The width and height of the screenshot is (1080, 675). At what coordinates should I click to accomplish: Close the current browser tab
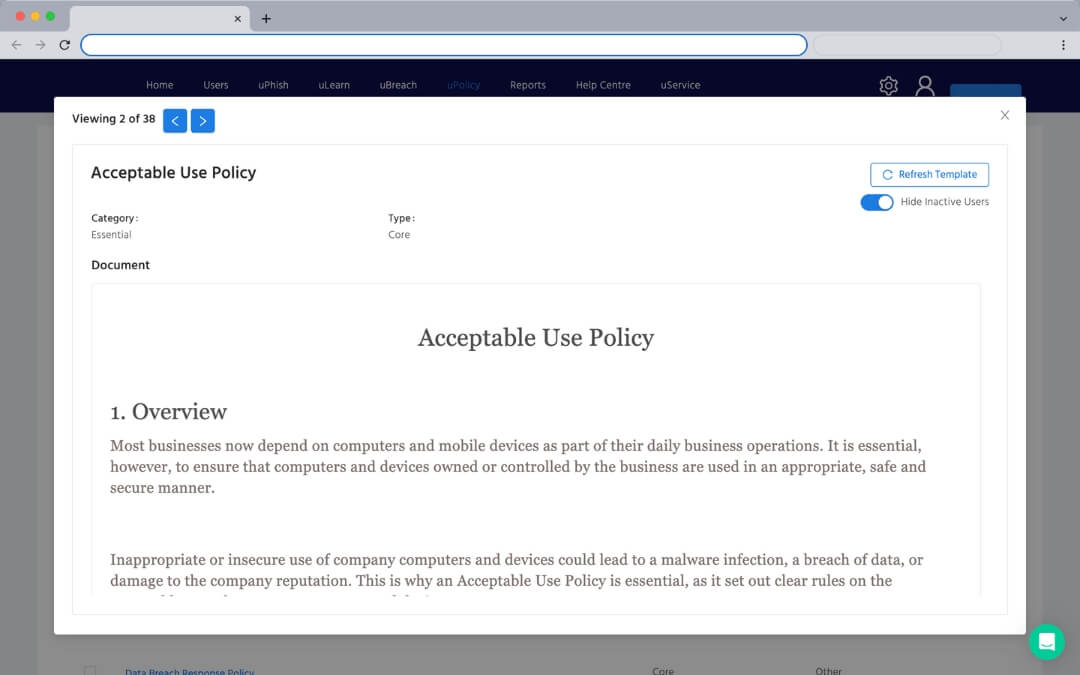tap(238, 19)
